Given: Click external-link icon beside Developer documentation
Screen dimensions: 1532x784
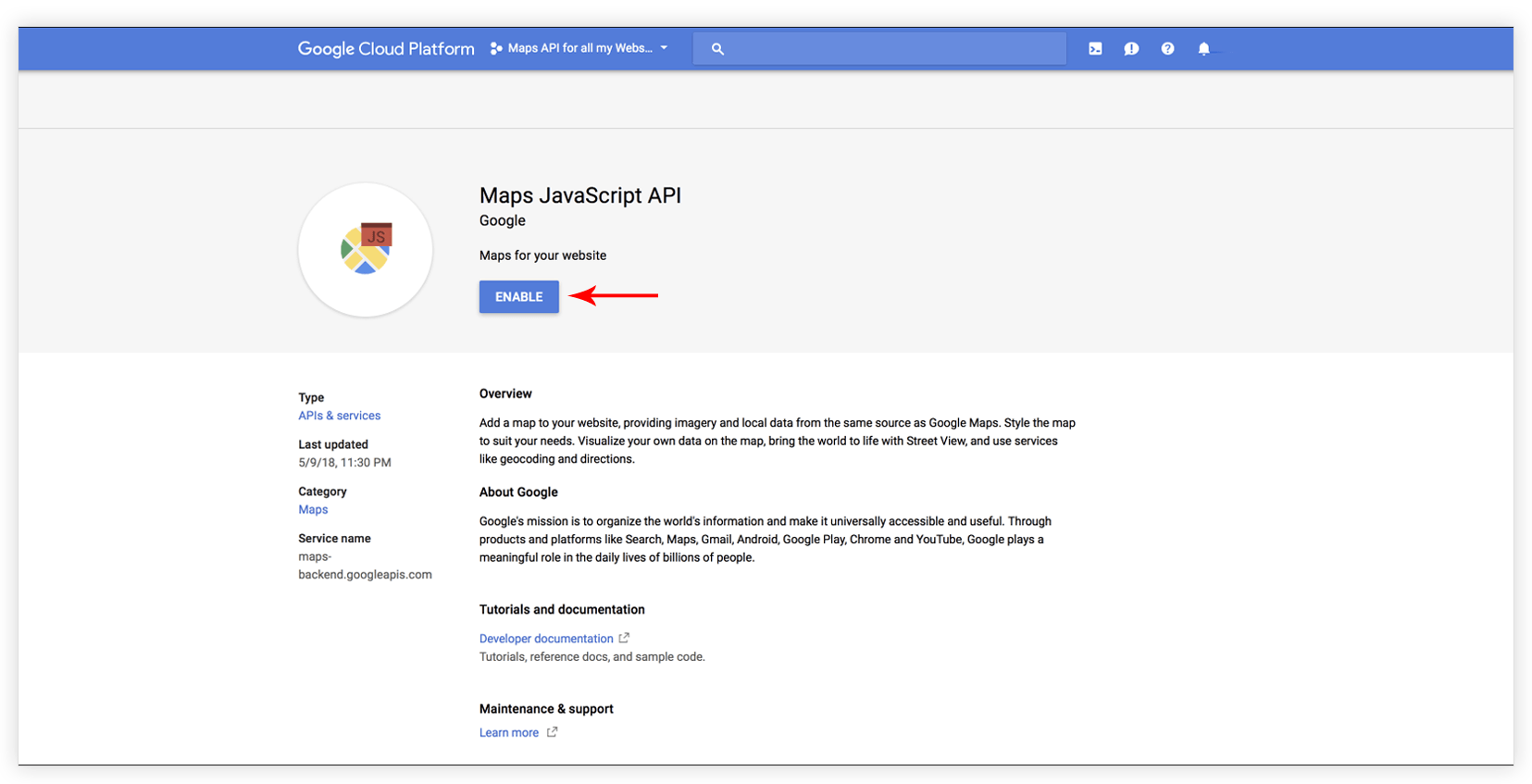Looking at the screenshot, I should click(624, 638).
